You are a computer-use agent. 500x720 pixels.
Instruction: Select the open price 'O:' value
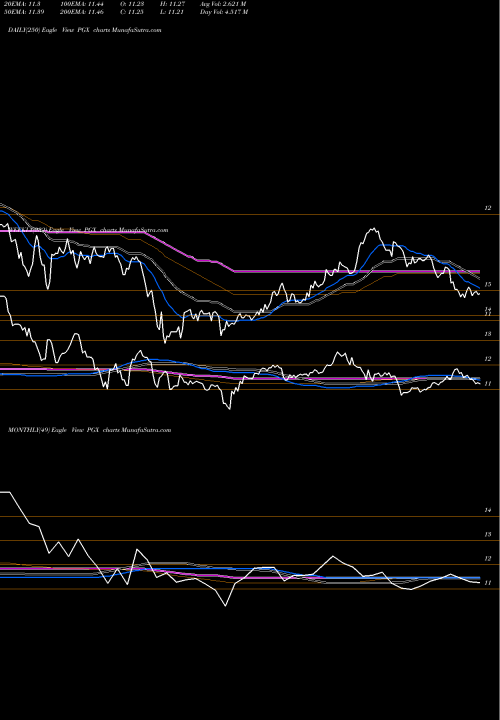[x=131, y=4]
